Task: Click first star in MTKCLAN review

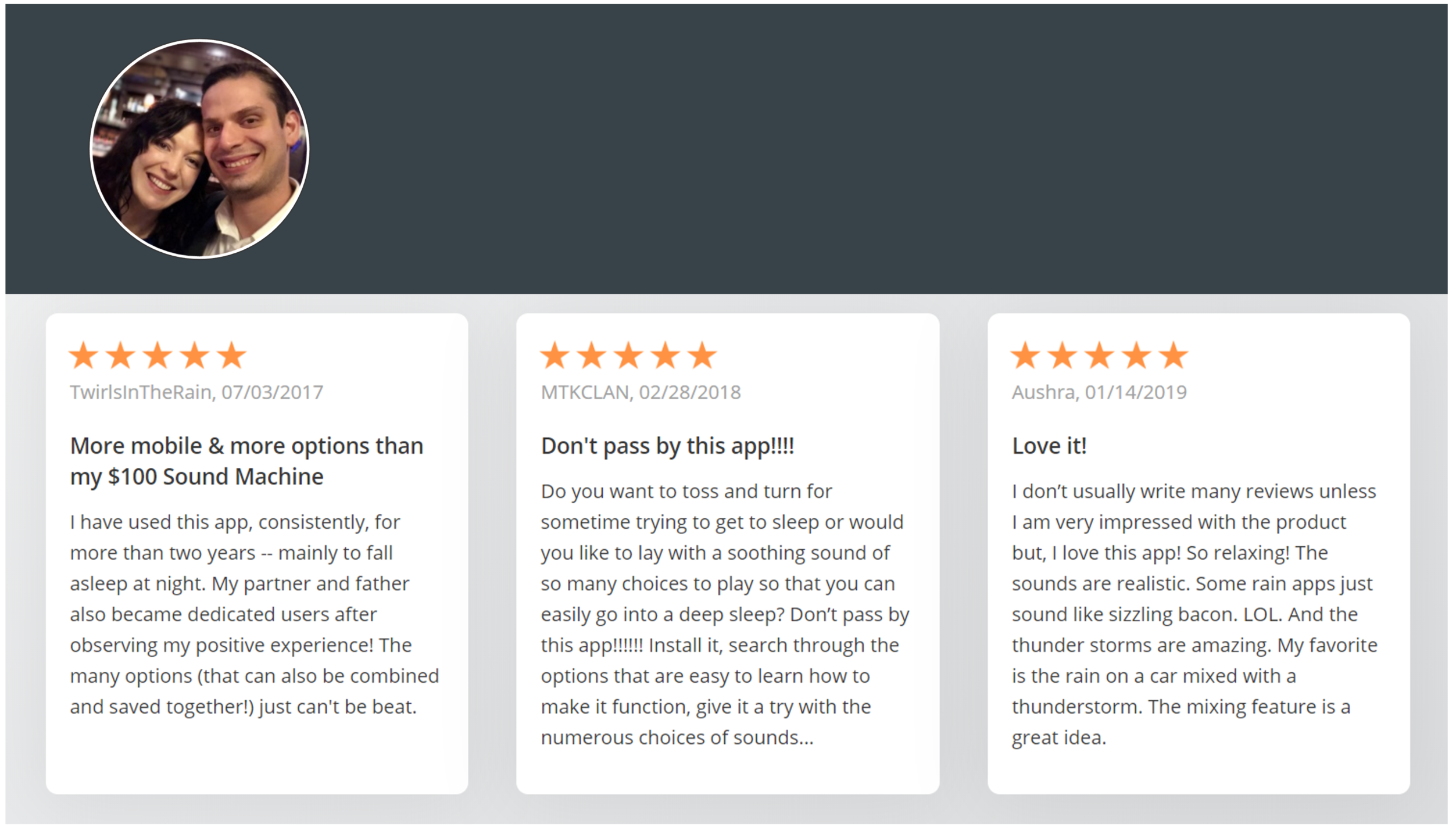Action: (555, 355)
